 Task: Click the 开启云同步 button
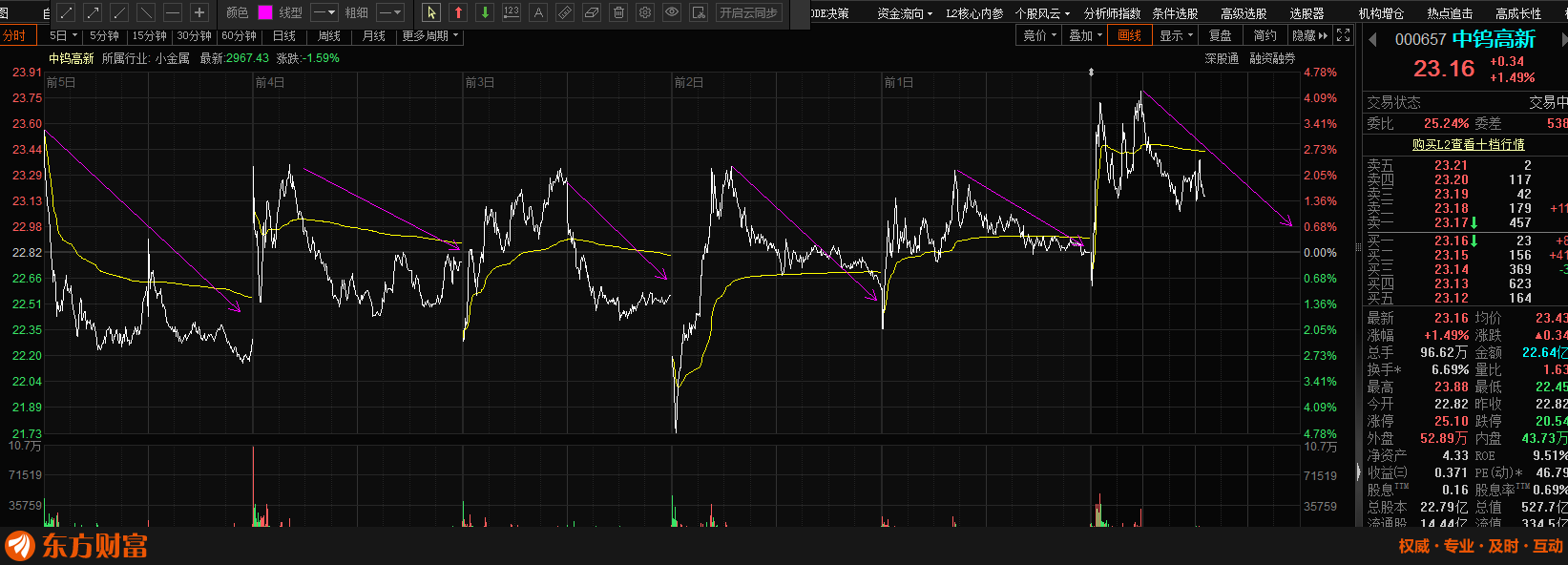[749, 12]
